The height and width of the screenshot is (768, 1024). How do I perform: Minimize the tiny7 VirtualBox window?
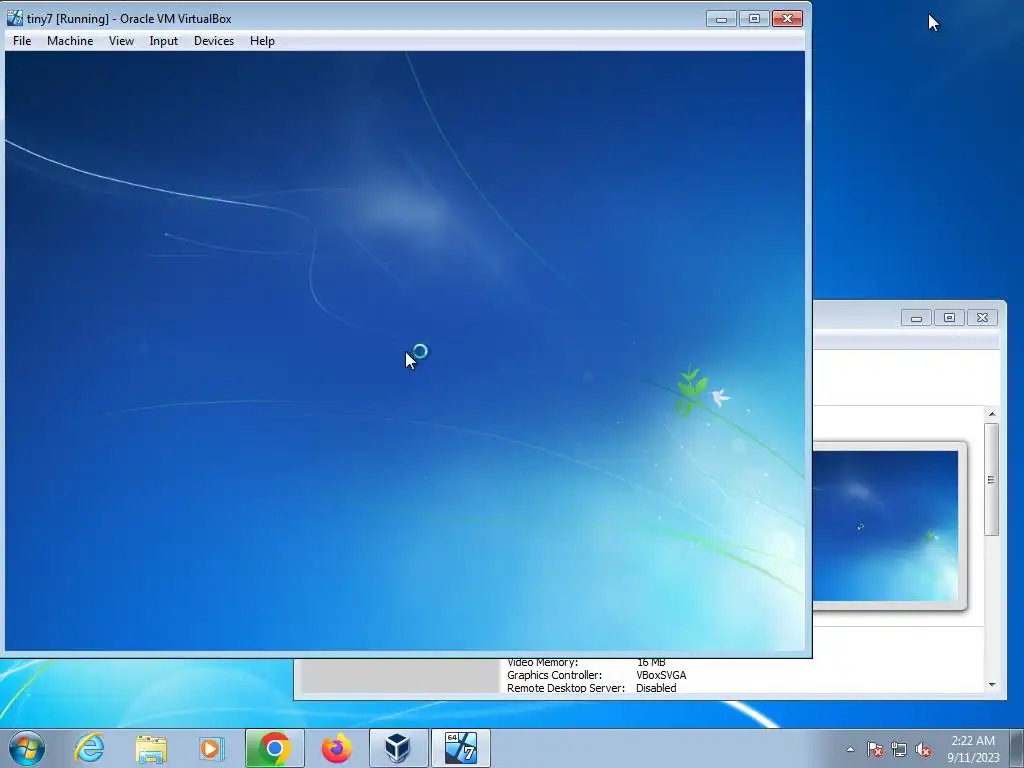(x=721, y=19)
